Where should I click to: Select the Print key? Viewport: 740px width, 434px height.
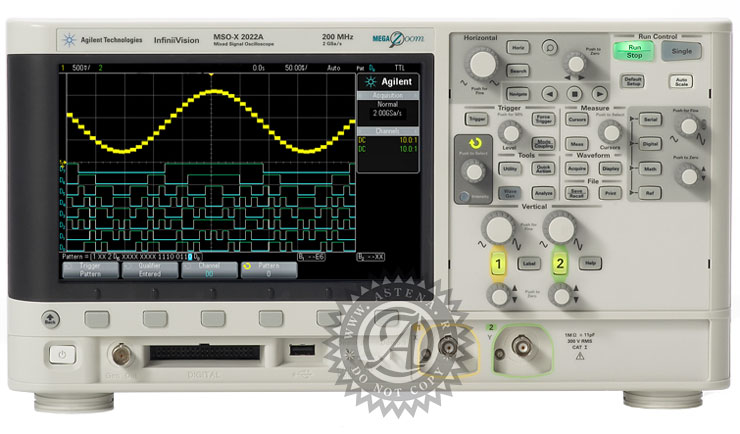pos(610,192)
